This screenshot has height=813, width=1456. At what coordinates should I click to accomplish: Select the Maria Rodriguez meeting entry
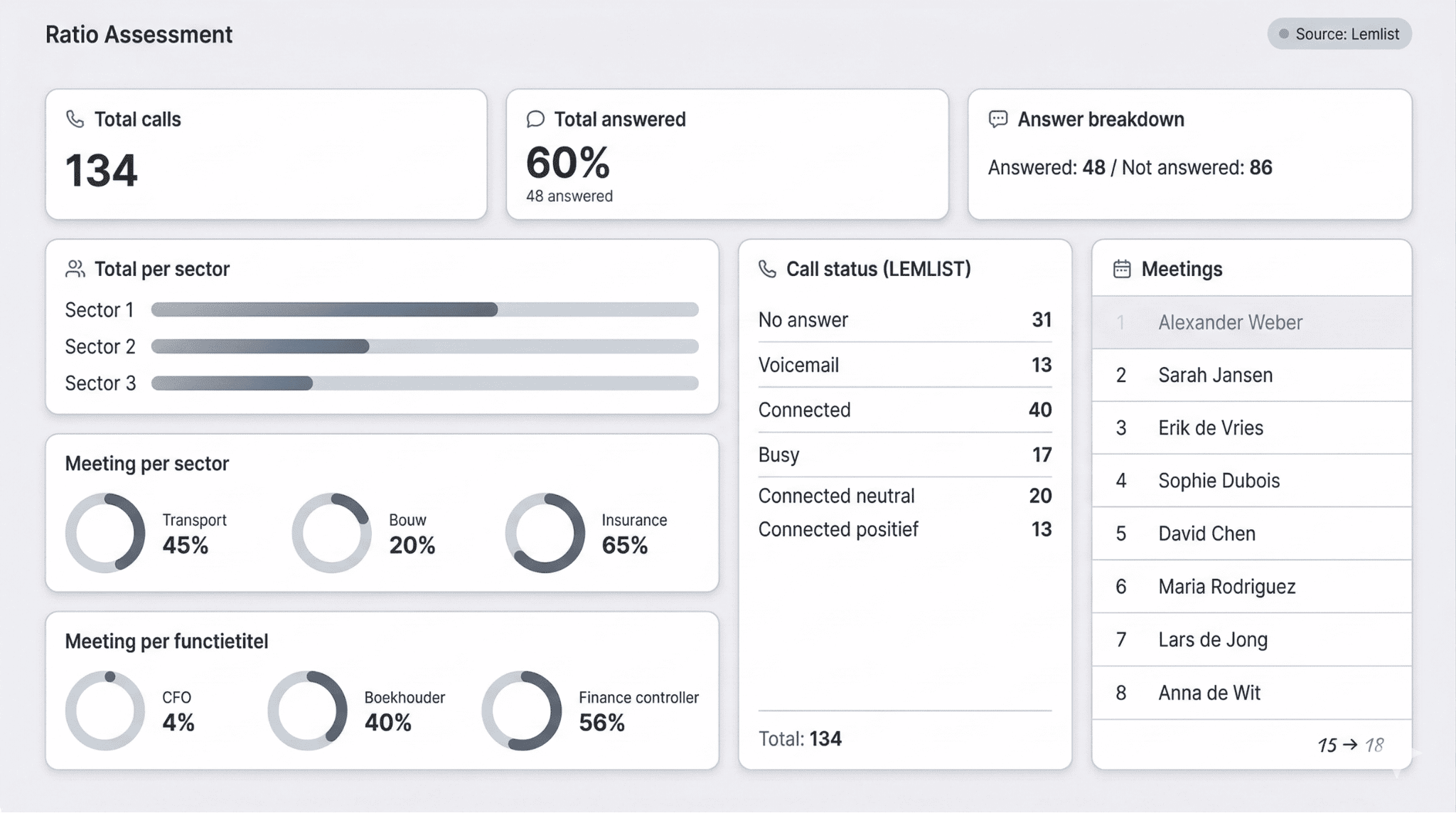(x=1226, y=586)
